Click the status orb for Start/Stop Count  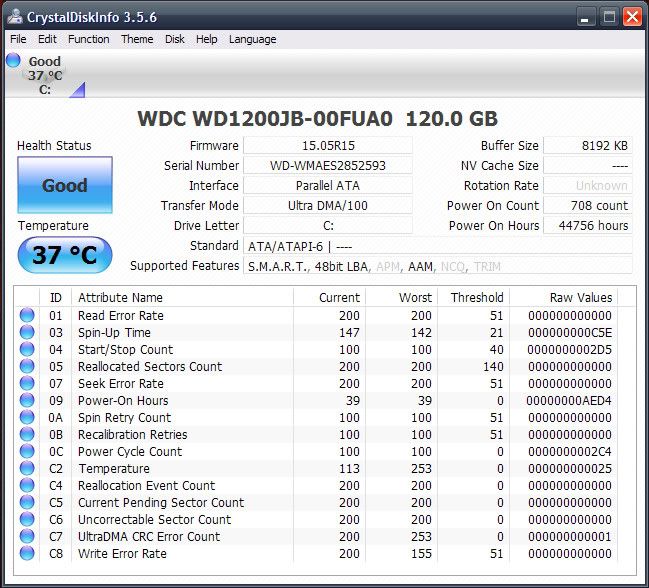click(27, 349)
